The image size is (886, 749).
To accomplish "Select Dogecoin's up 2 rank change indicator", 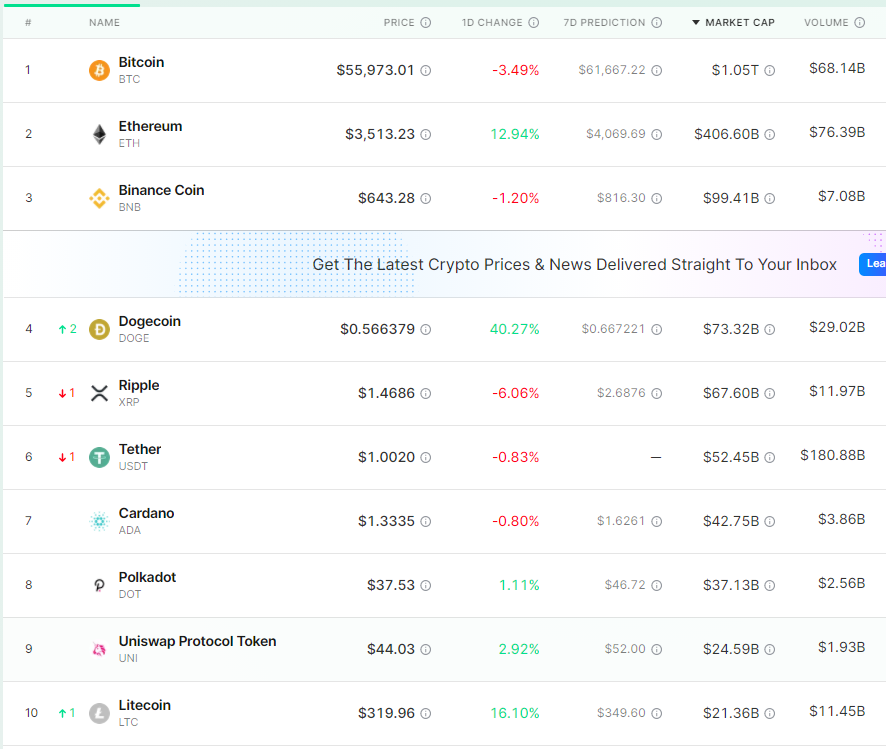I will (x=67, y=329).
